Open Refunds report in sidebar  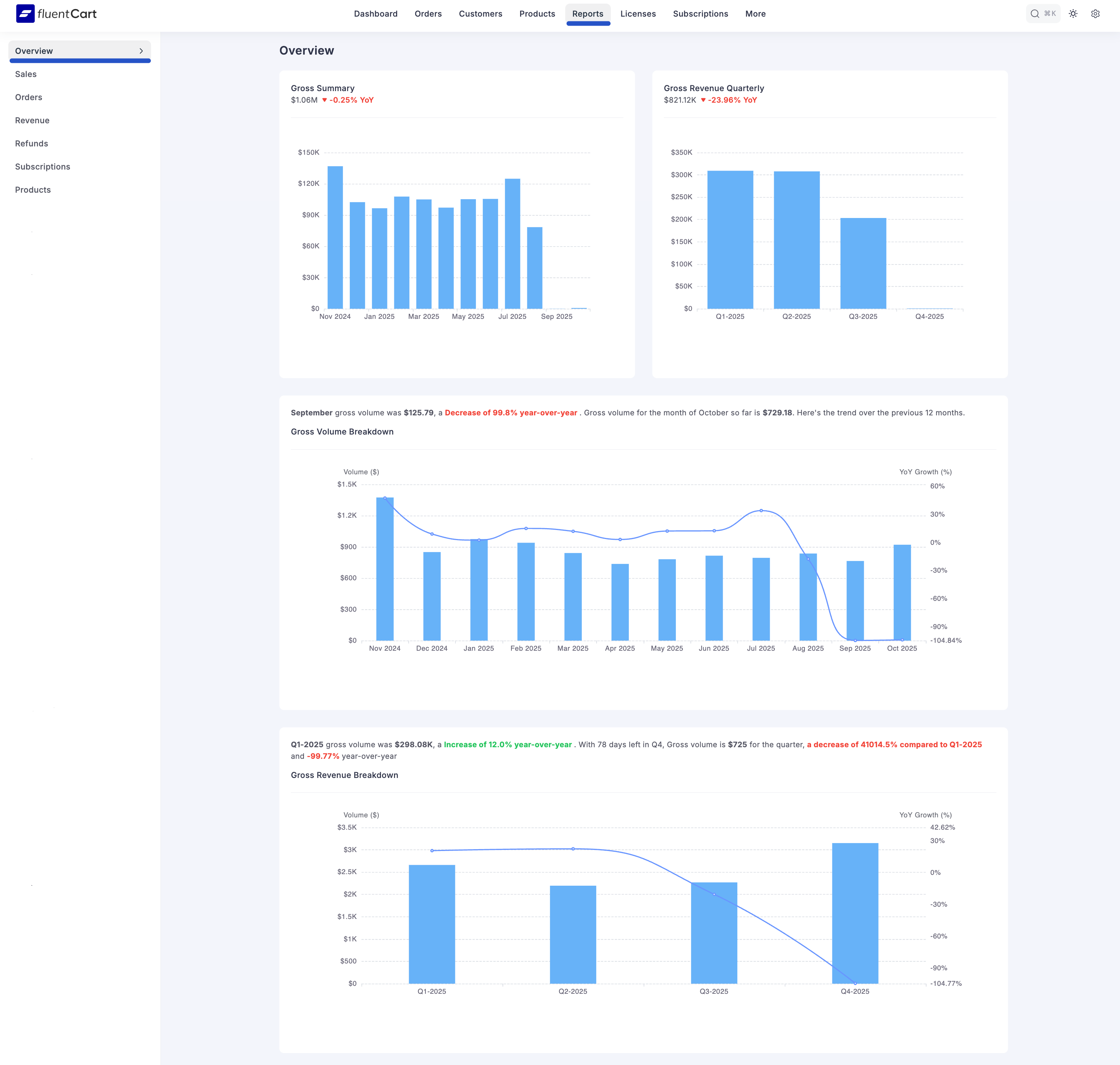point(31,144)
